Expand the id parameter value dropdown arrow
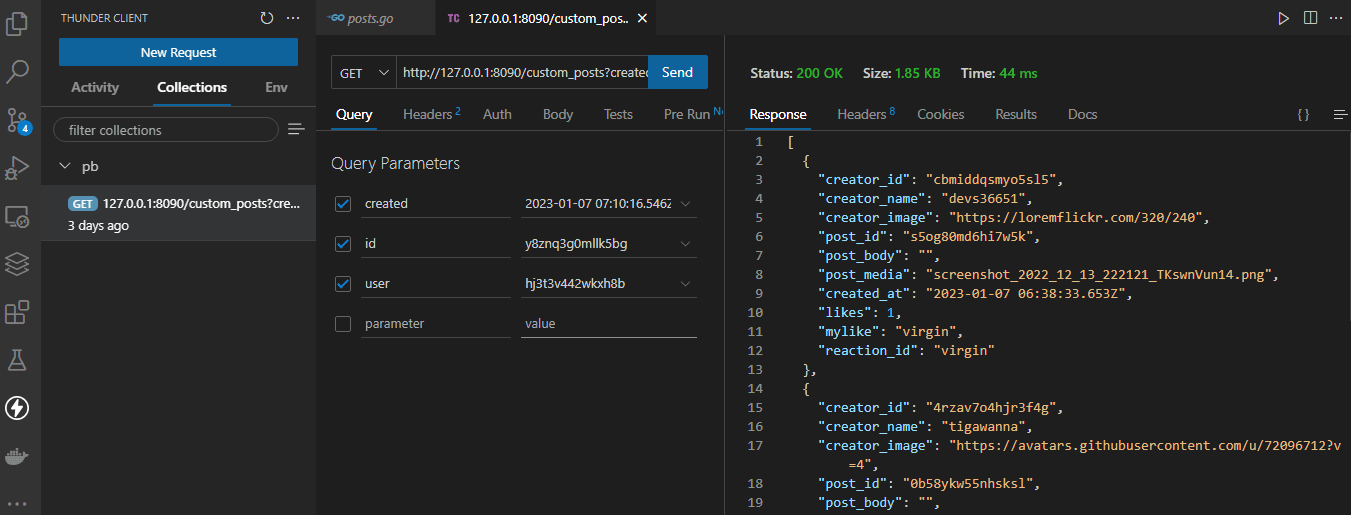 point(685,243)
